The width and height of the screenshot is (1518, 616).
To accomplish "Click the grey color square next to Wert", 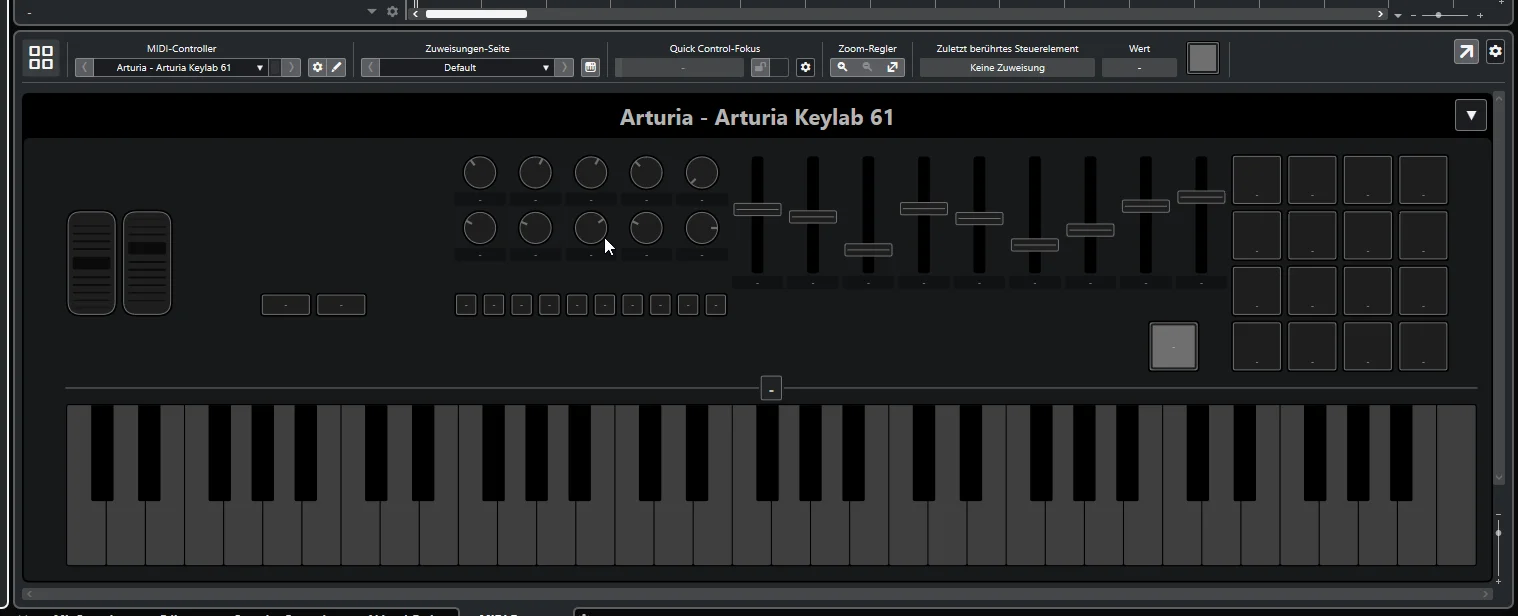I will tap(1203, 58).
